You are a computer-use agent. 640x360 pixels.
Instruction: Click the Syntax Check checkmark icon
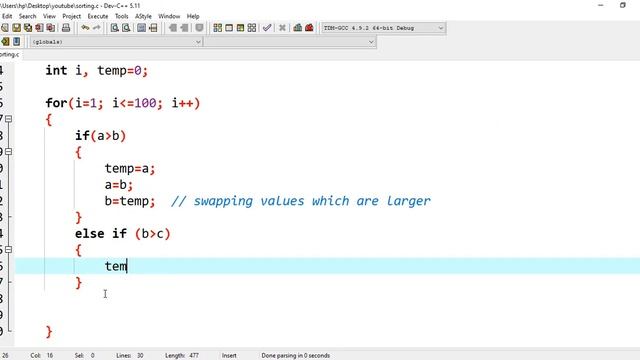(267, 28)
